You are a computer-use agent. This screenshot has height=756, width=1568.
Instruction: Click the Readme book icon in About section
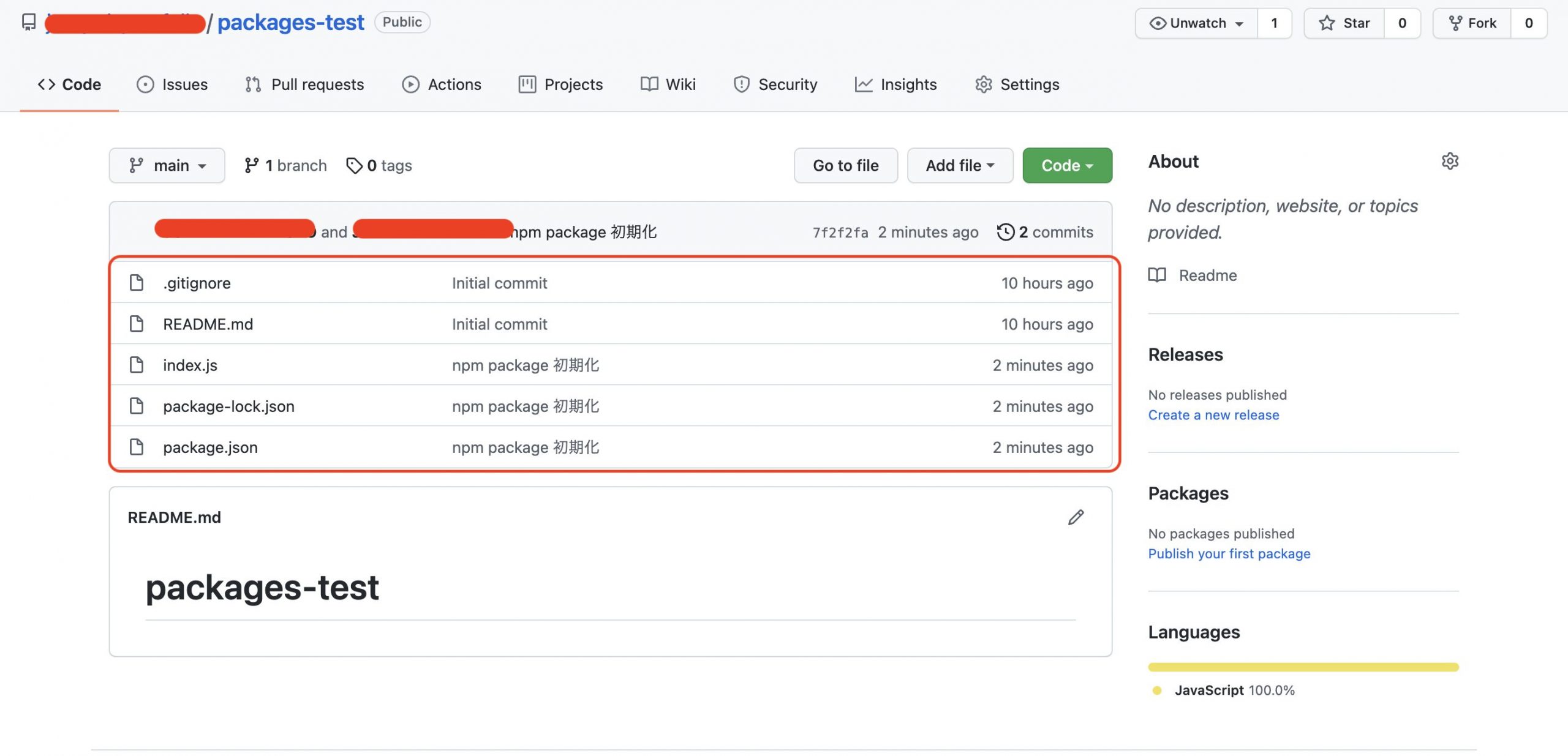(x=1158, y=275)
